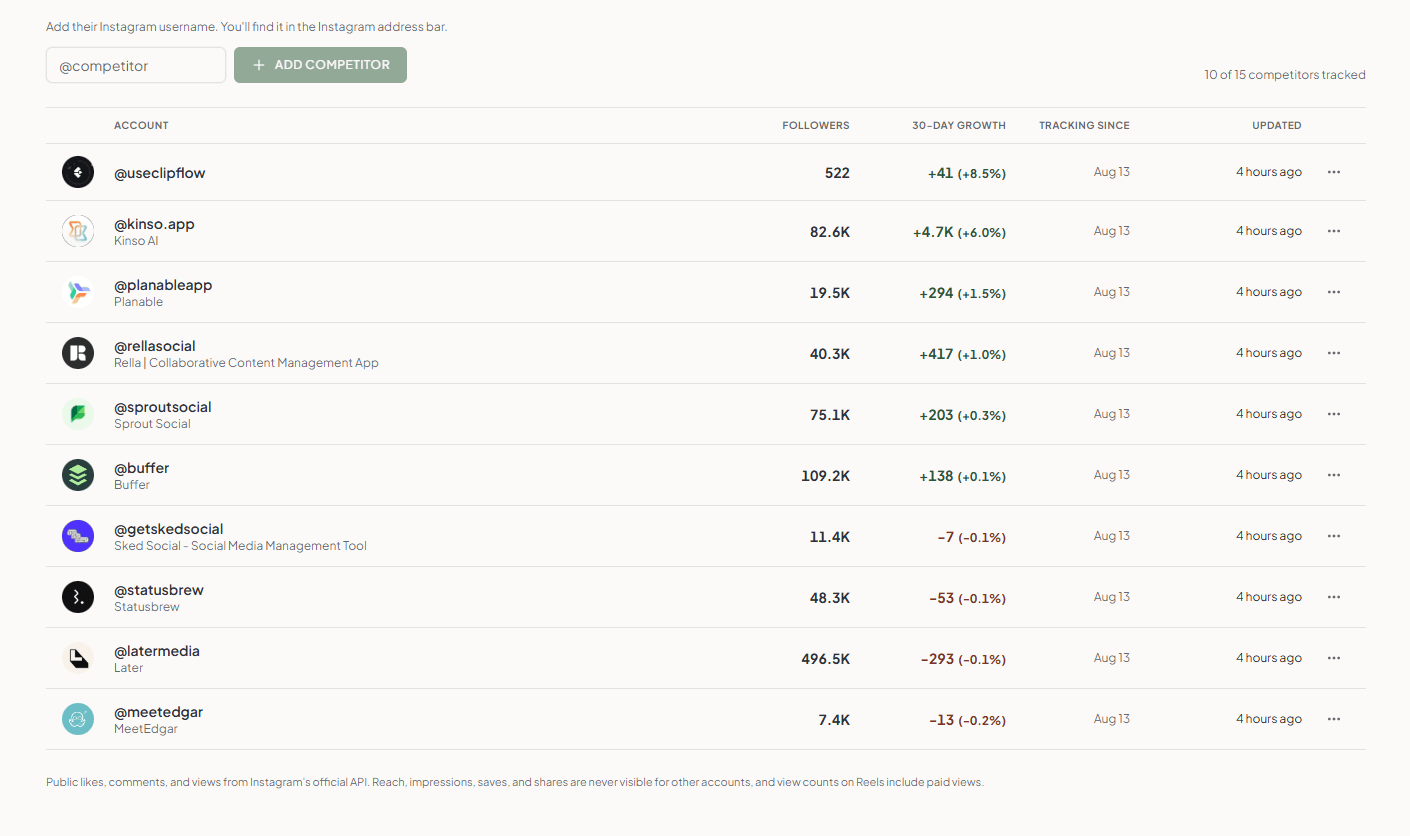Viewport: 1410px width, 836px height.
Task: Open the @useclipflow account link
Action: coord(160,173)
